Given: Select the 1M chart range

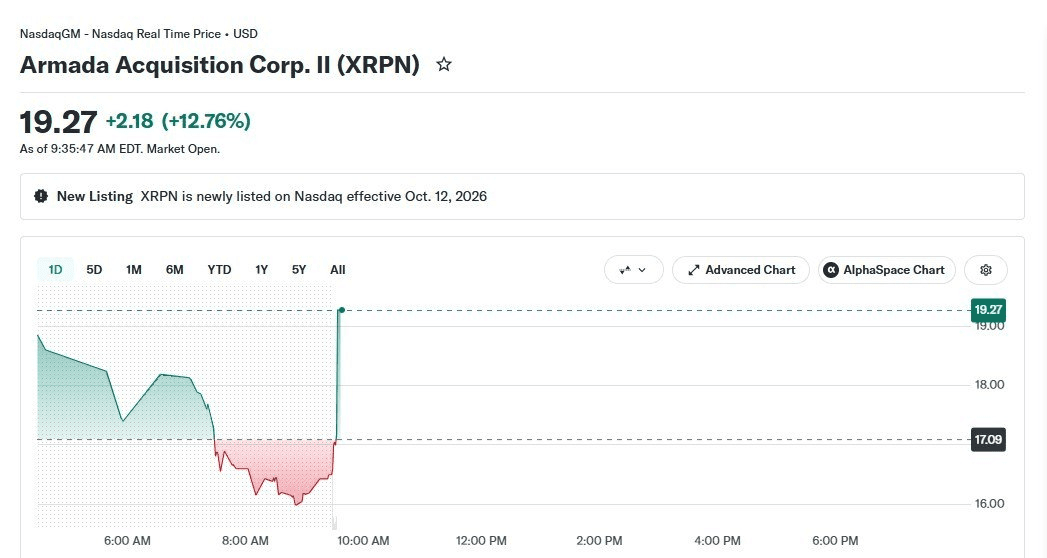Looking at the screenshot, I should pyautogui.click(x=134, y=270).
